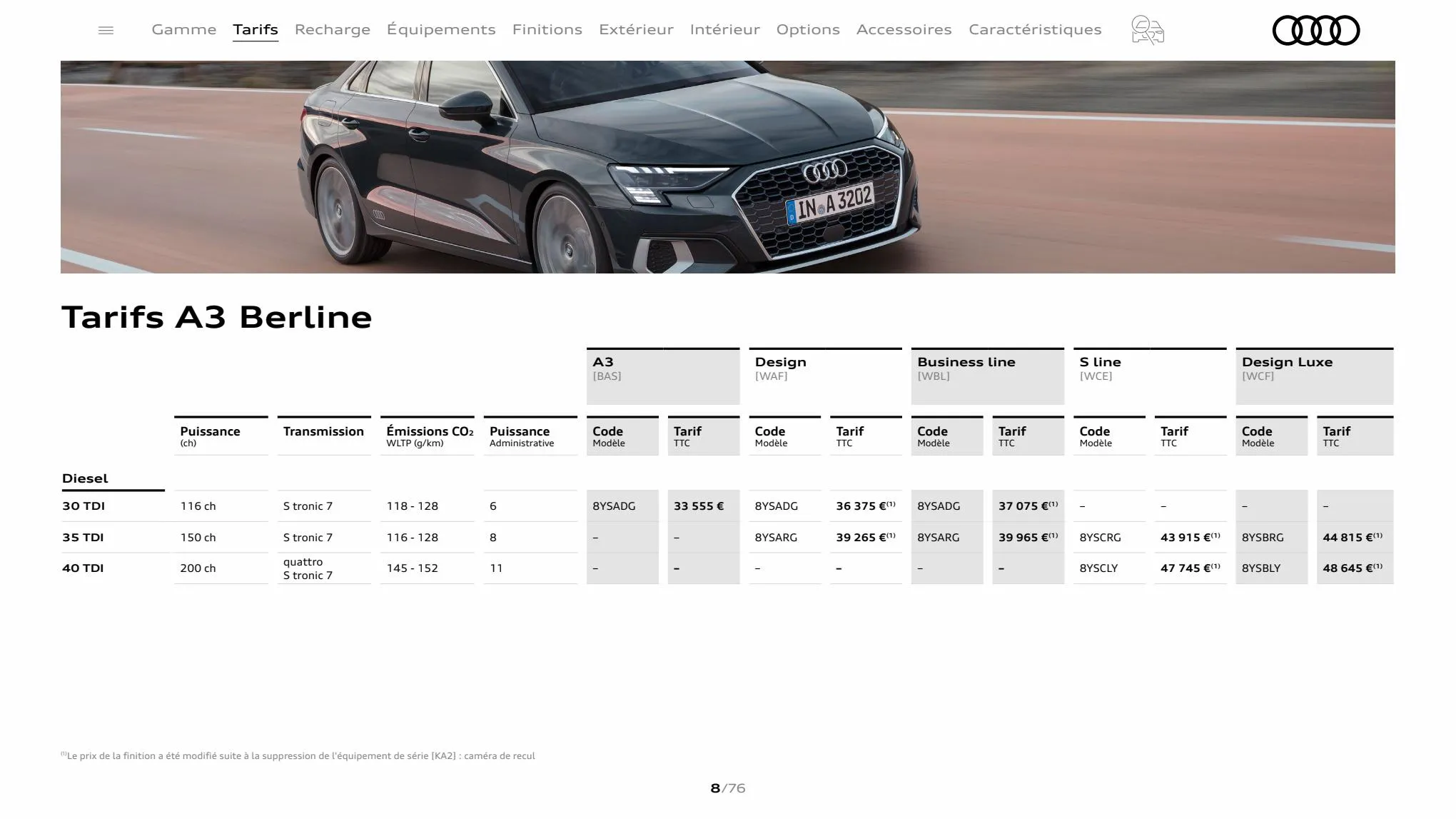This screenshot has height=819, width=1456.
Task: Click the Puissance (ch) column header
Action: [x=221, y=436]
